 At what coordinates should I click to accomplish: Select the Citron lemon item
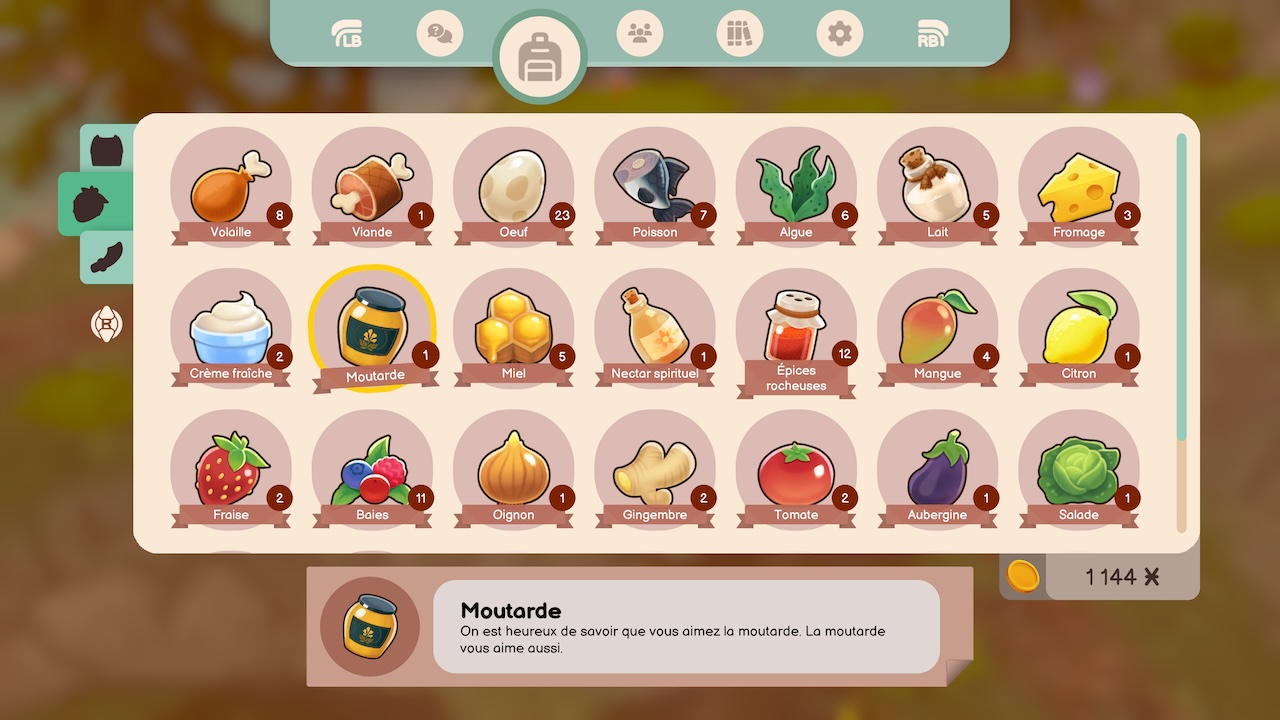click(1079, 328)
